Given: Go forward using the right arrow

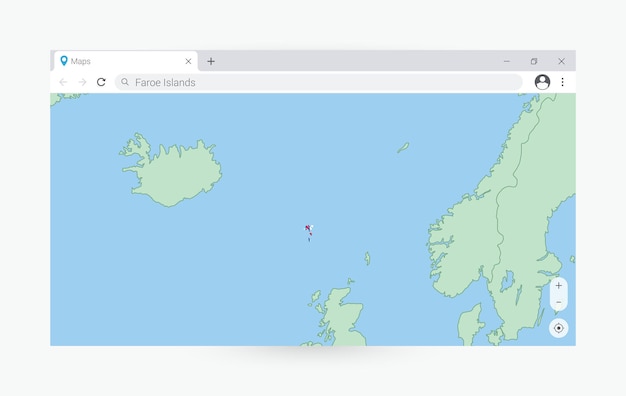Looking at the screenshot, I should tap(82, 82).
